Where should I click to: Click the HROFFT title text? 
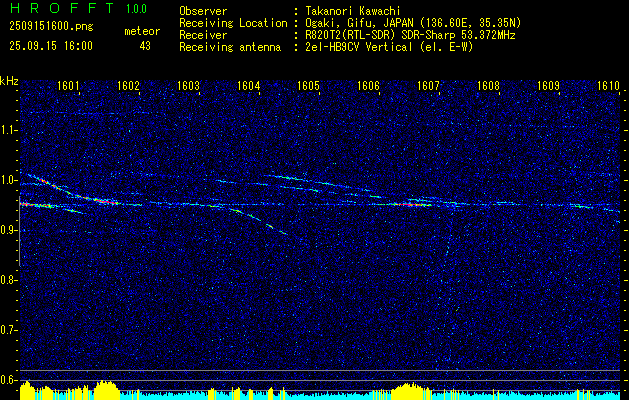(61, 8)
